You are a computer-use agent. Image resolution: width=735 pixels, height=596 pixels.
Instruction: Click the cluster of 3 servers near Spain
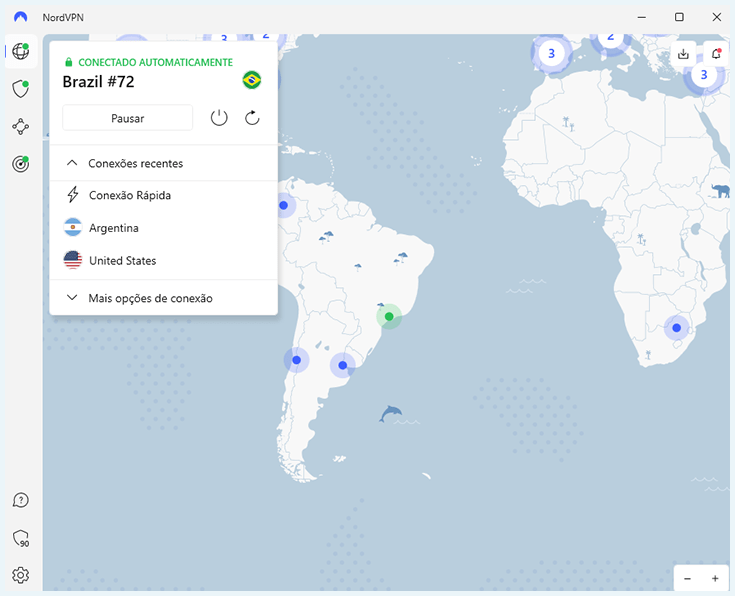551,53
